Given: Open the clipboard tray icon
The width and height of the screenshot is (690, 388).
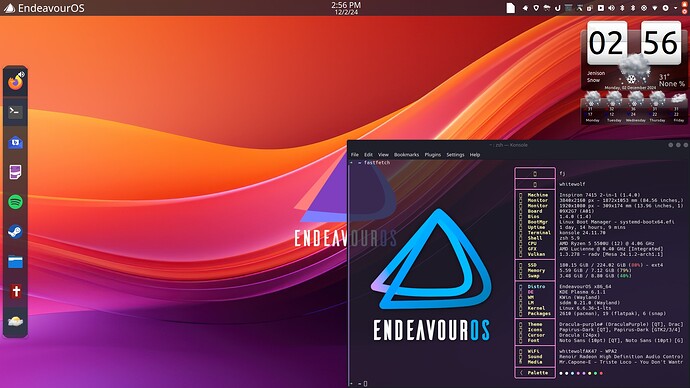Looking at the screenshot, I should [x=589, y=8].
